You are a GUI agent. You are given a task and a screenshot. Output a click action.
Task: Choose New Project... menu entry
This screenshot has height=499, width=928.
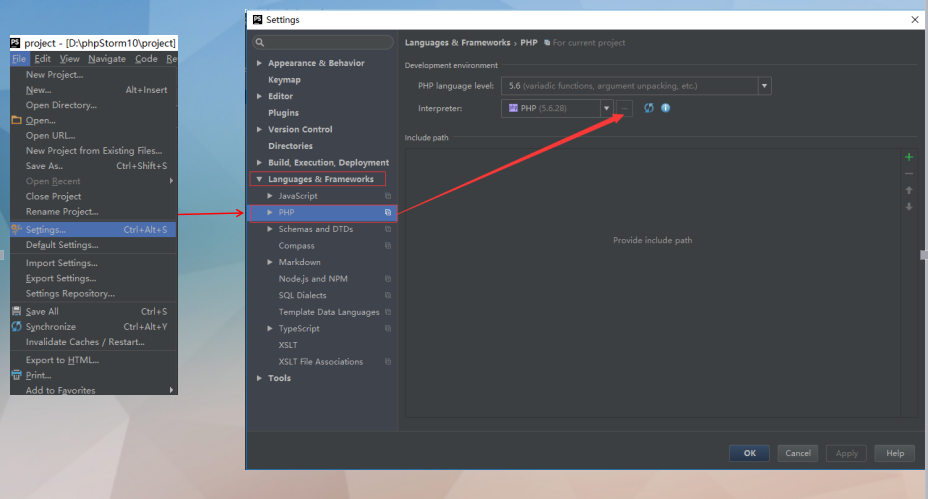94,75
